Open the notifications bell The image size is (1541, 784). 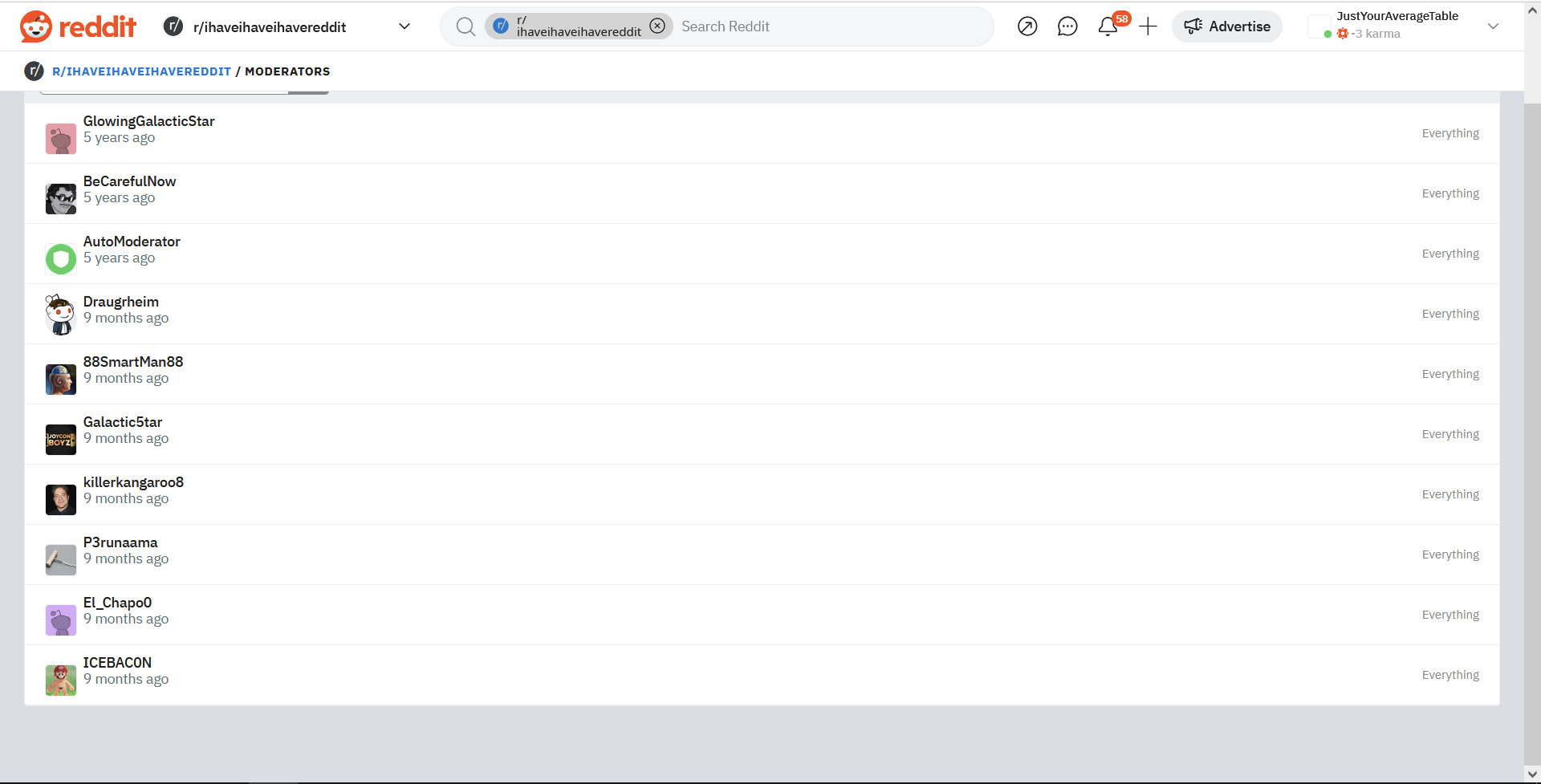(1108, 26)
